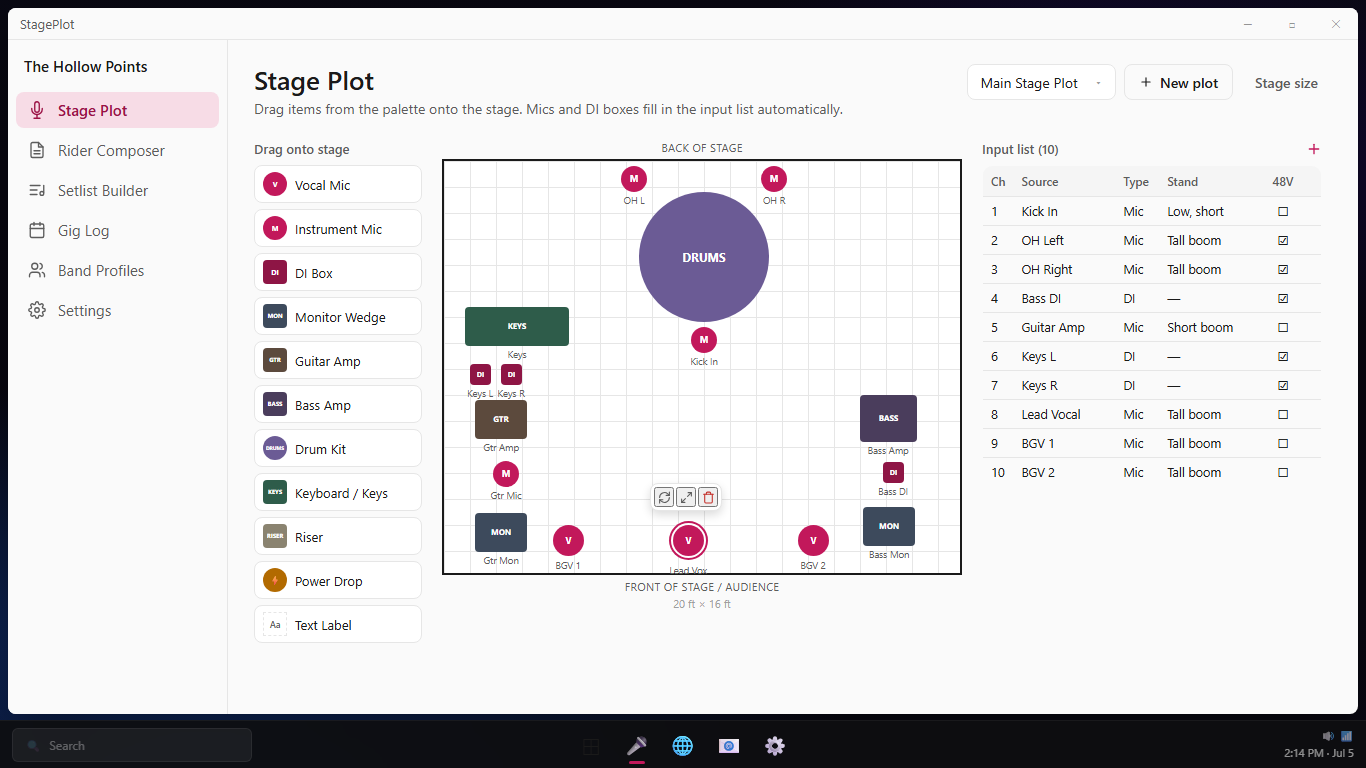Enable 48V for Guitar Amp
Image resolution: width=1366 pixels, height=768 pixels.
[x=1283, y=328]
